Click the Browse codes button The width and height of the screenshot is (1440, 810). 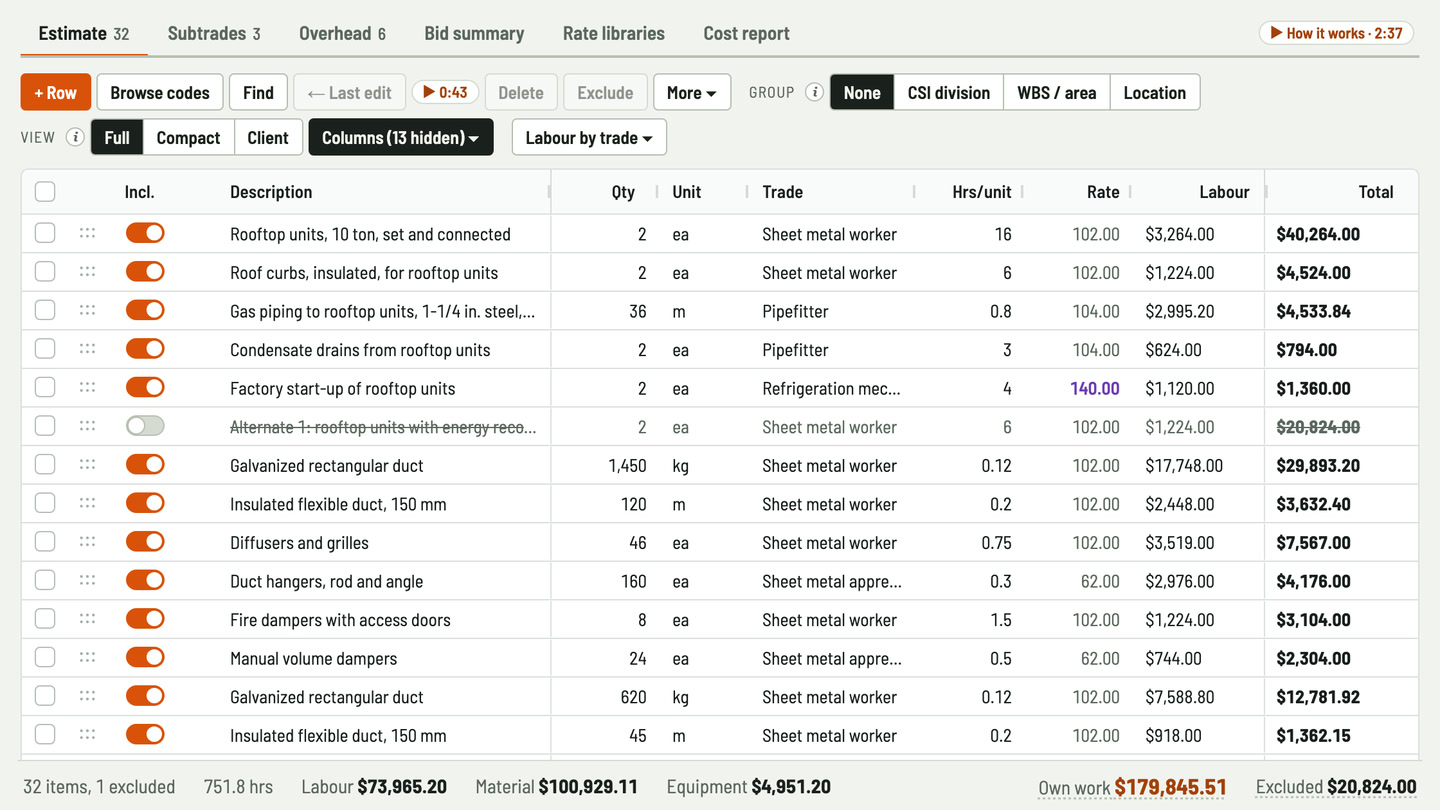pos(160,92)
